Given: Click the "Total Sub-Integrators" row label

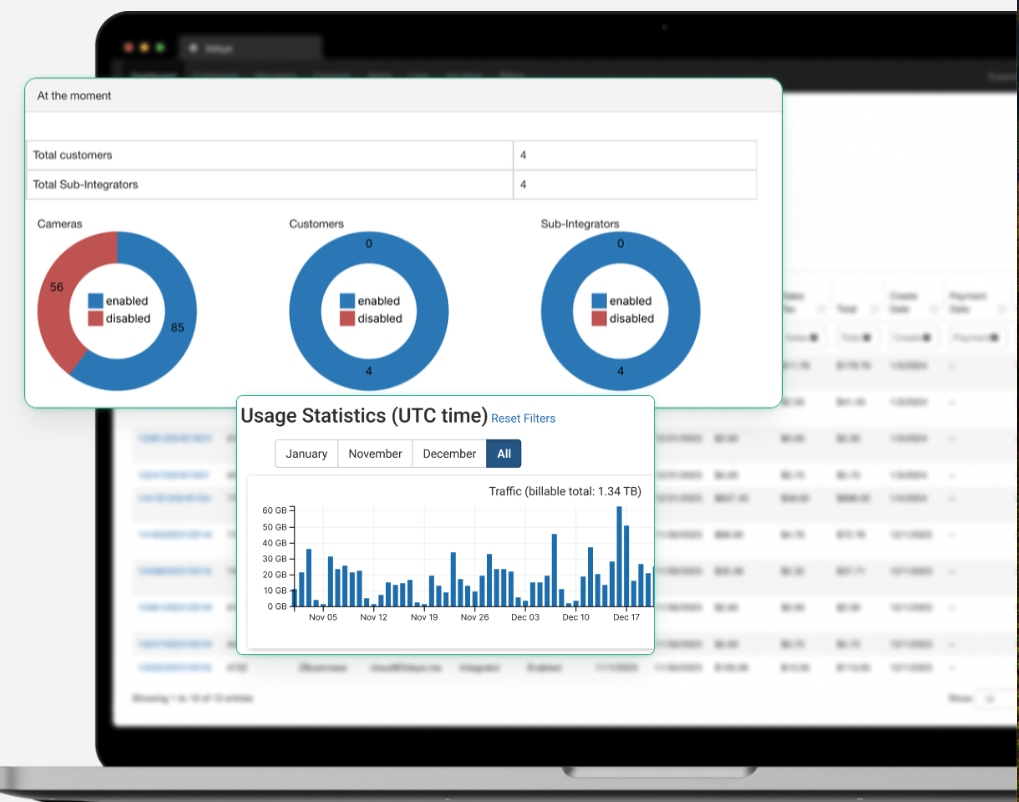Looking at the screenshot, I should coord(85,185).
